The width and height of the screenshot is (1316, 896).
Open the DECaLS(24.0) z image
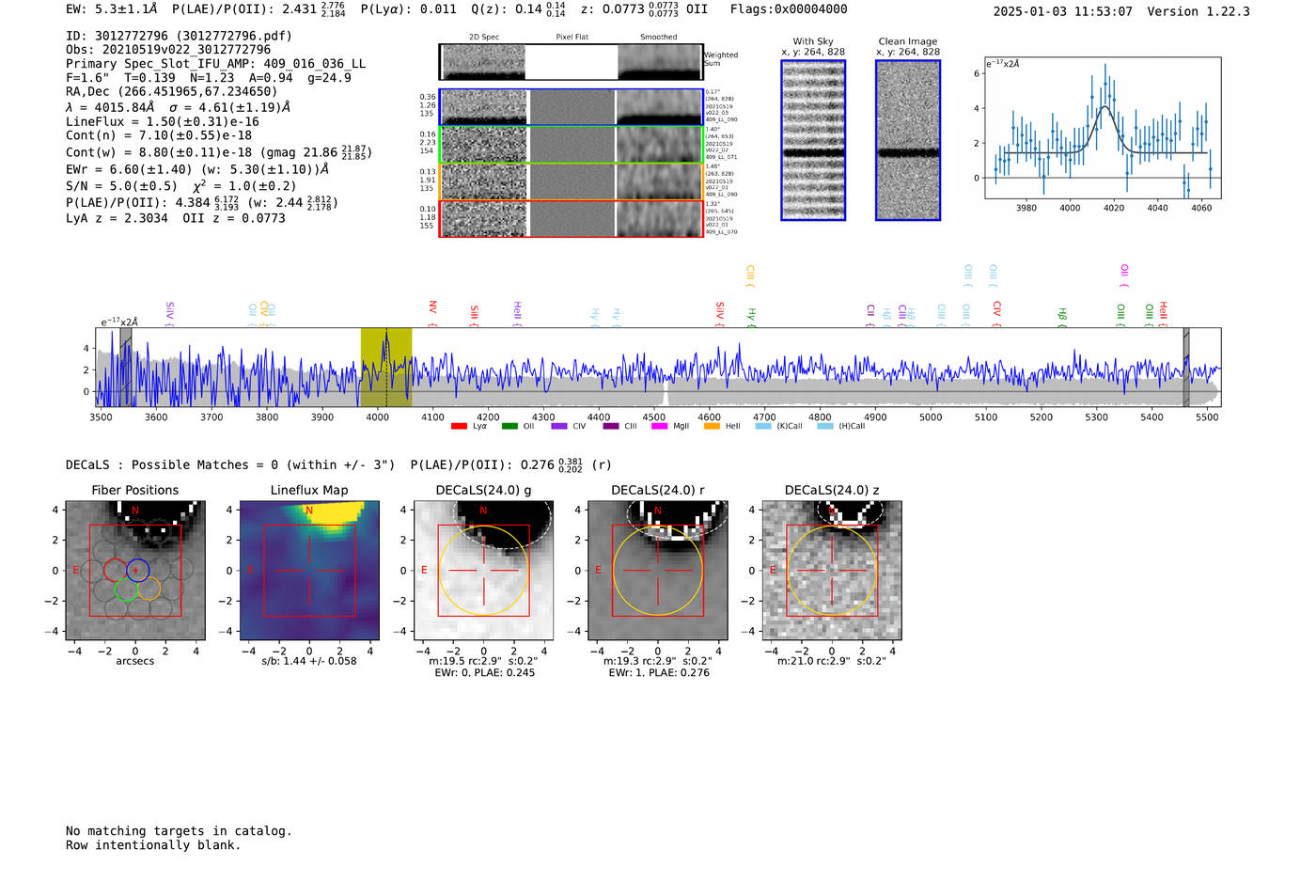(831, 570)
